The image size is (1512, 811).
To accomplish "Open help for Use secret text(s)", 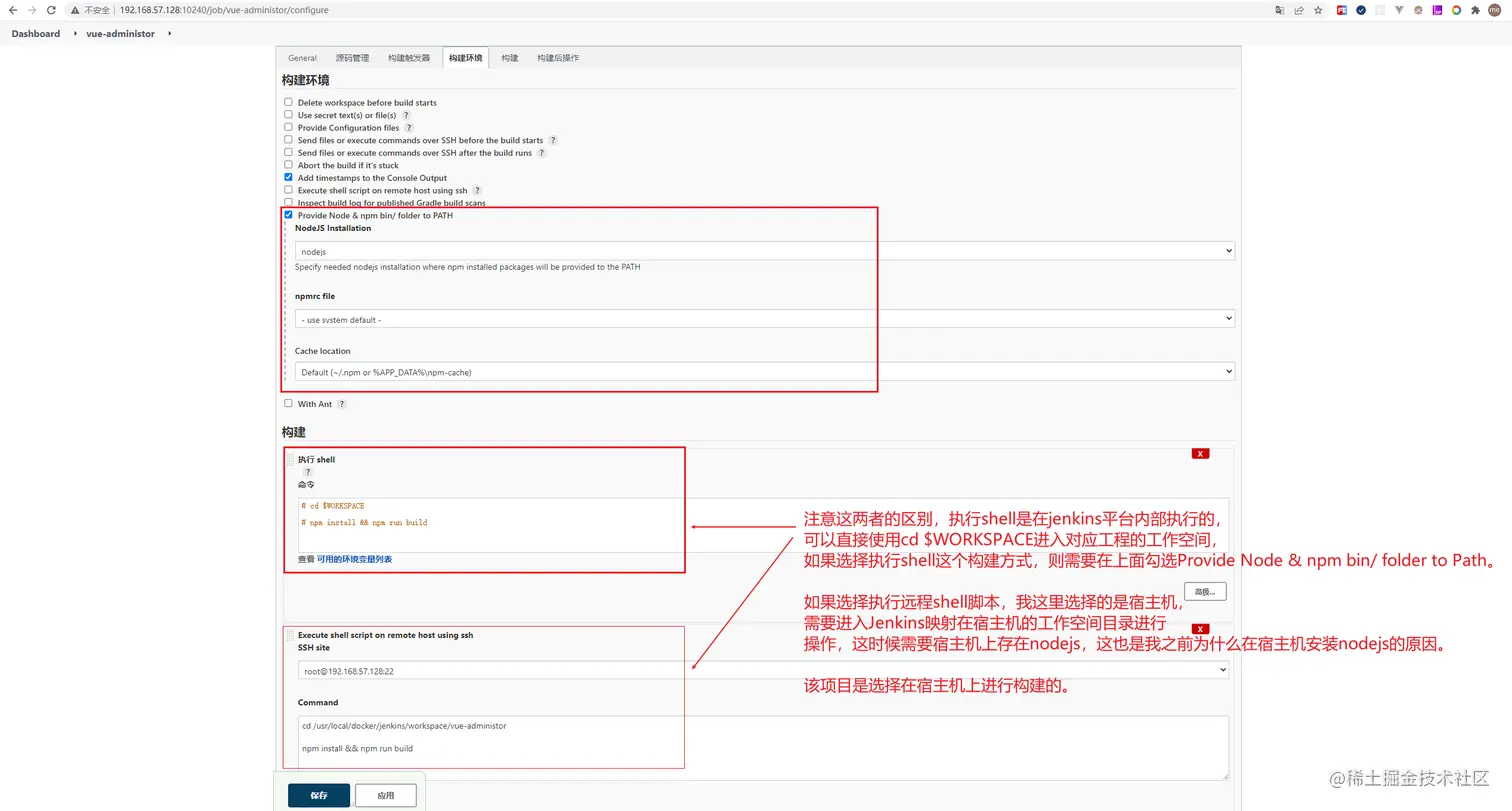I will 406,115.
